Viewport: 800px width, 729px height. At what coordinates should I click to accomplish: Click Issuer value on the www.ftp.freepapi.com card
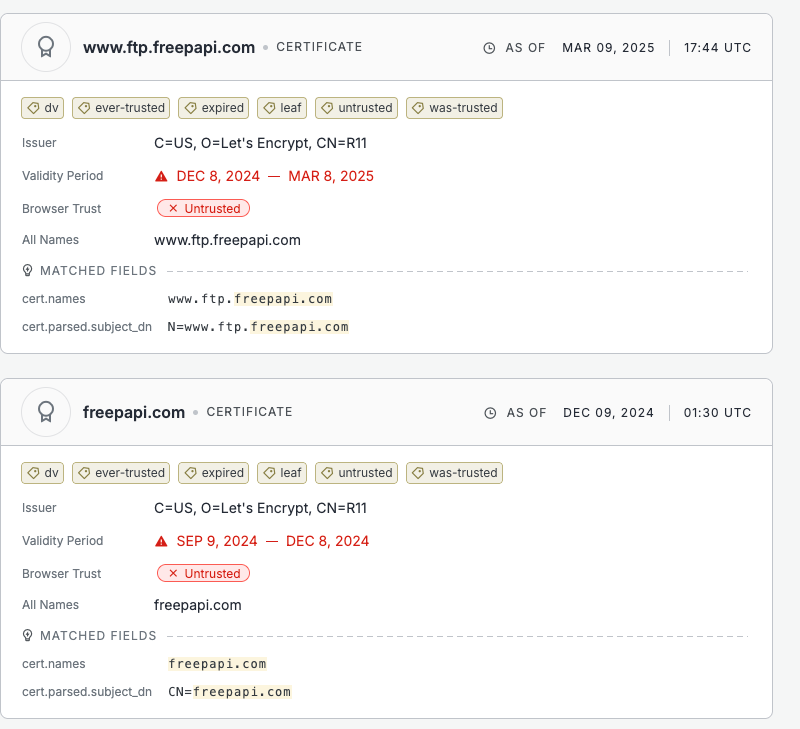click(x=260, y=143)
